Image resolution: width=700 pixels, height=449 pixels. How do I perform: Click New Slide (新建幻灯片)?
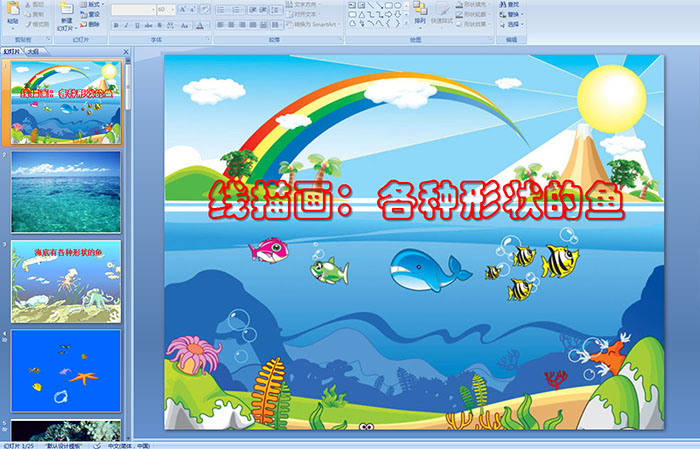point(67,16)
